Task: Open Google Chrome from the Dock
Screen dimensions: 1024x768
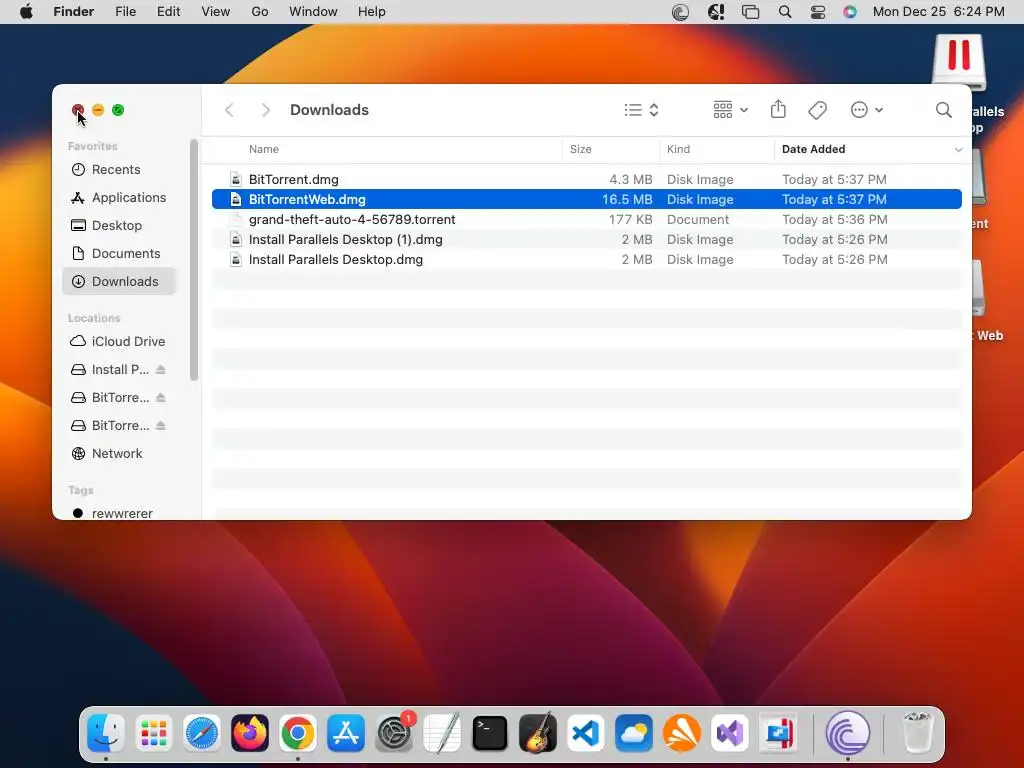Action: [x=298, y=733]
